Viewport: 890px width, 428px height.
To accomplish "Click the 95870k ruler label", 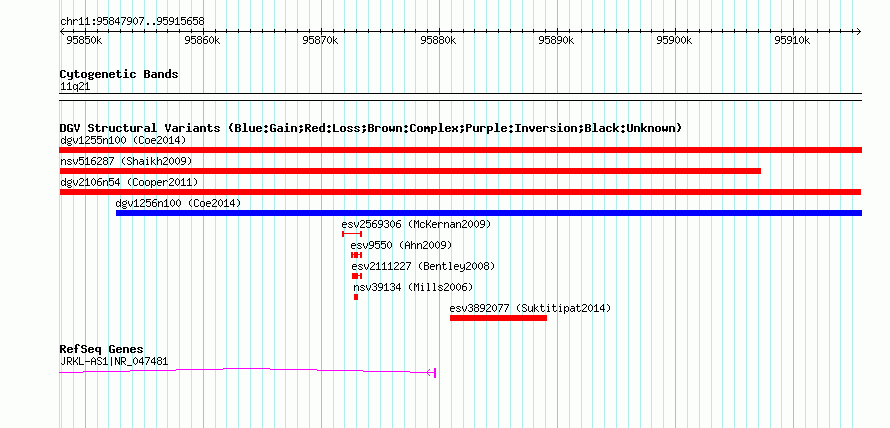I will [321, 40].
